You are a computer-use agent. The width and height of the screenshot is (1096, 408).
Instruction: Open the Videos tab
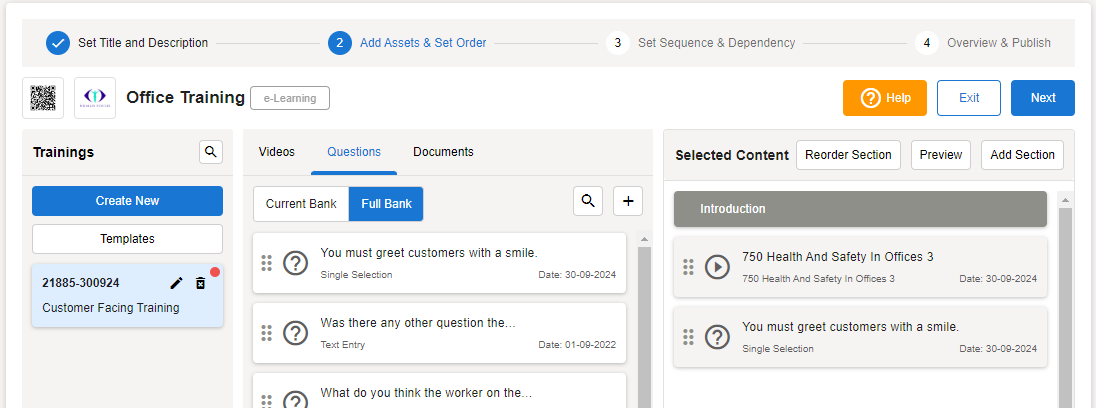point(277,152)
